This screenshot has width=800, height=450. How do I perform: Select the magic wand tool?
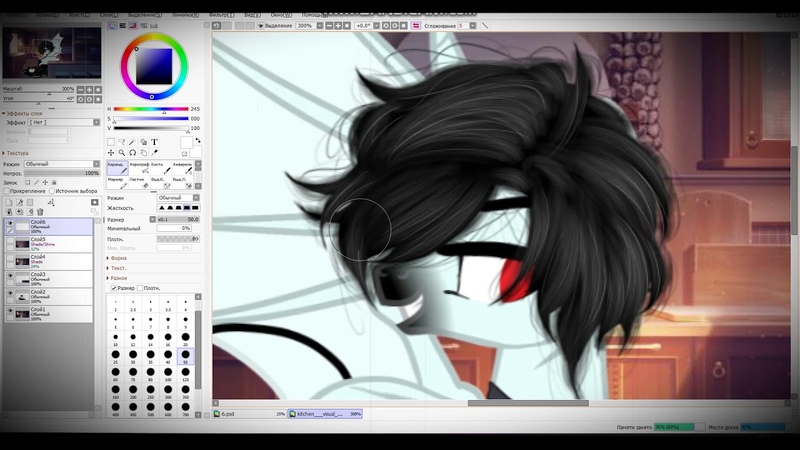132,142
